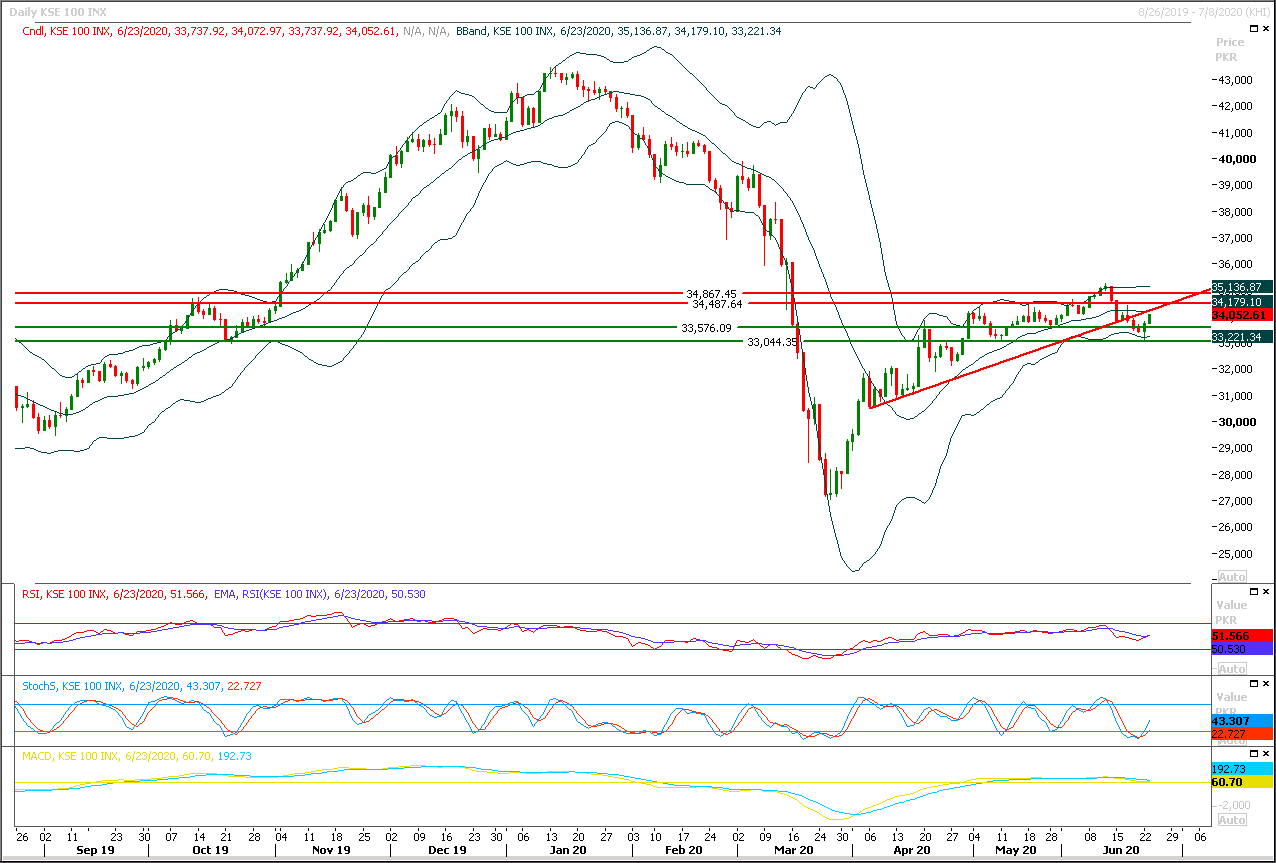Click the Price PKR axis title
Screen dimensions: 1276x863
click(1230, 50)
